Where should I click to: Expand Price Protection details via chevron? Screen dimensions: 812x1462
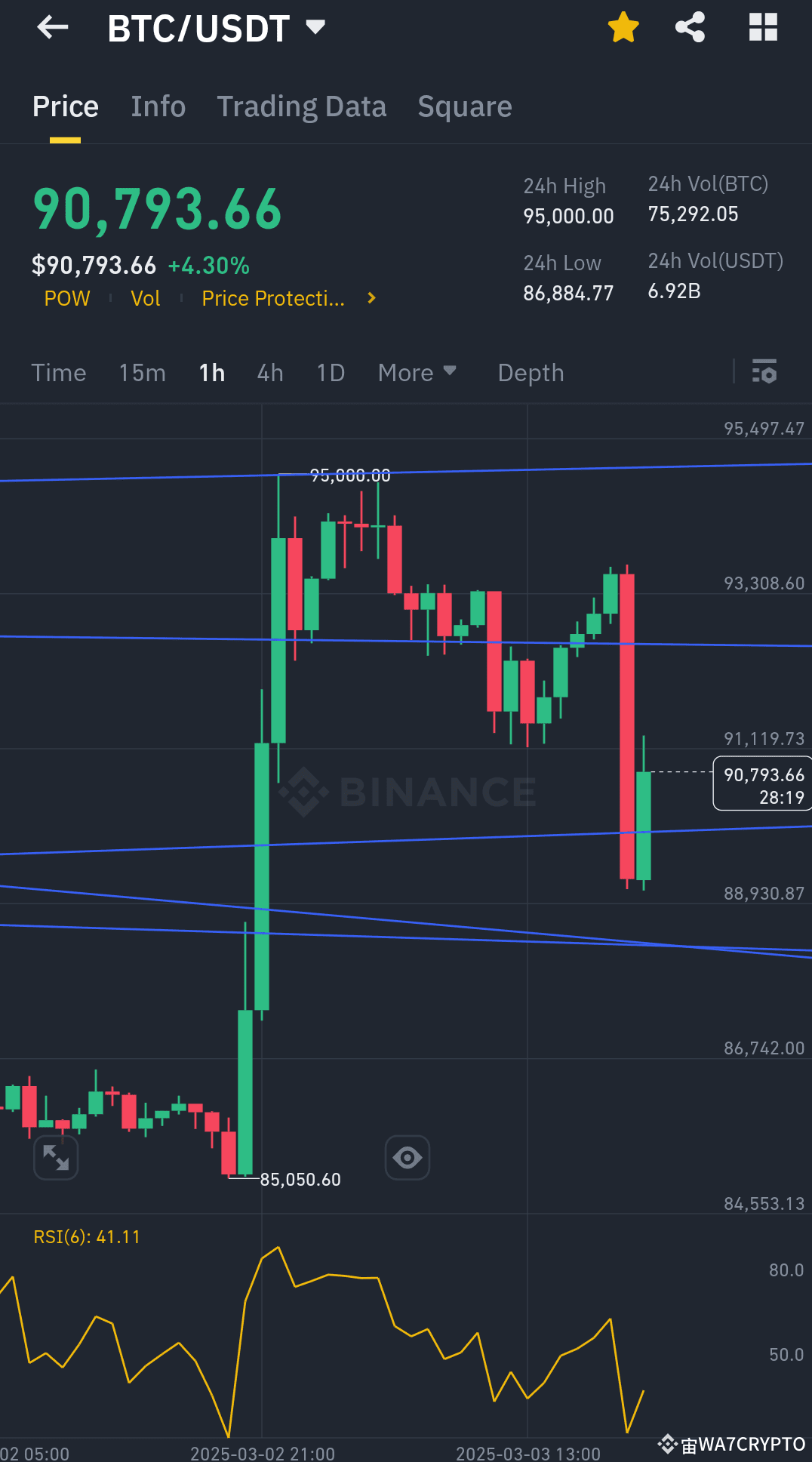(371, 298)
